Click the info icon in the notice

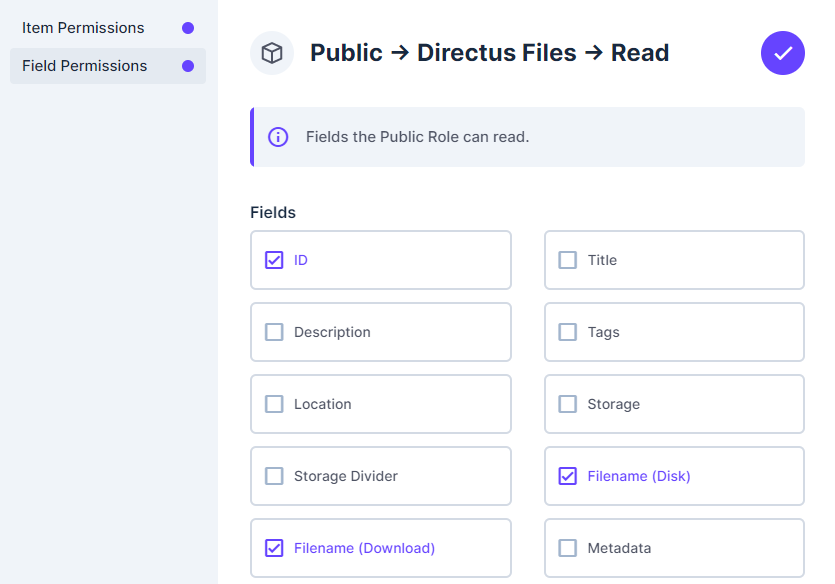[278, 137]
